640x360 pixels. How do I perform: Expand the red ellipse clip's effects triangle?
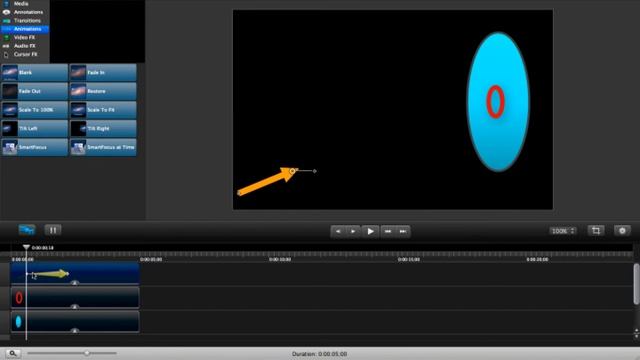pos(74,307)
